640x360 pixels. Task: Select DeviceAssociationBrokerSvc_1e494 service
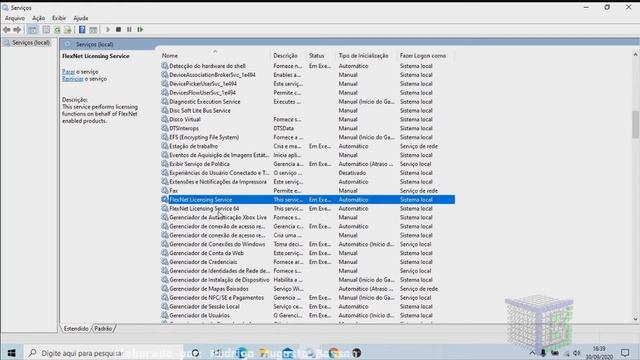[x=308, y=75]
